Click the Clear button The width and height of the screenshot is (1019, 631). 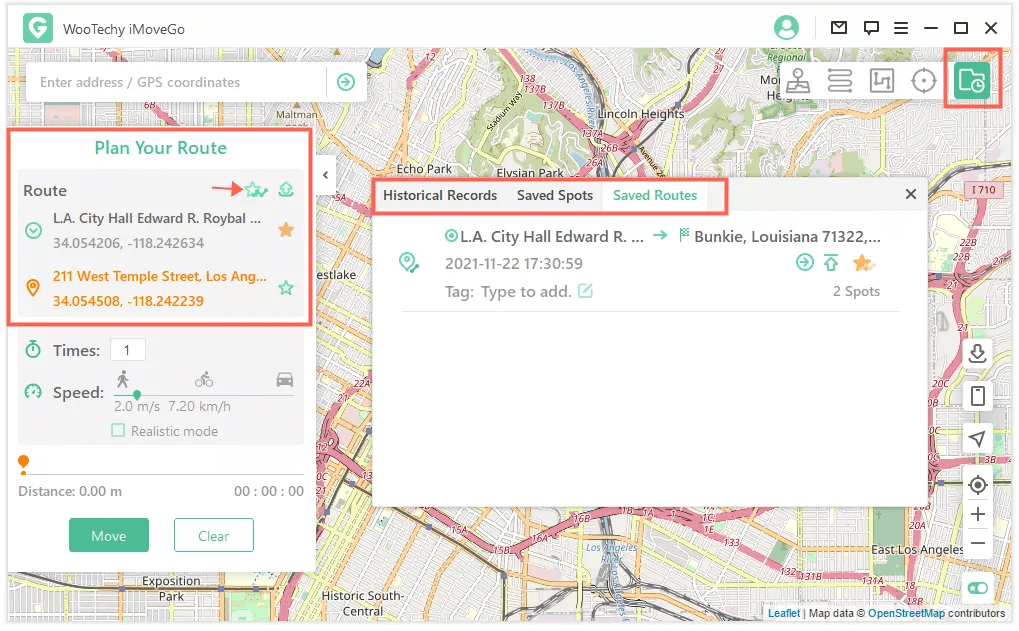click(x=213, y=536)
